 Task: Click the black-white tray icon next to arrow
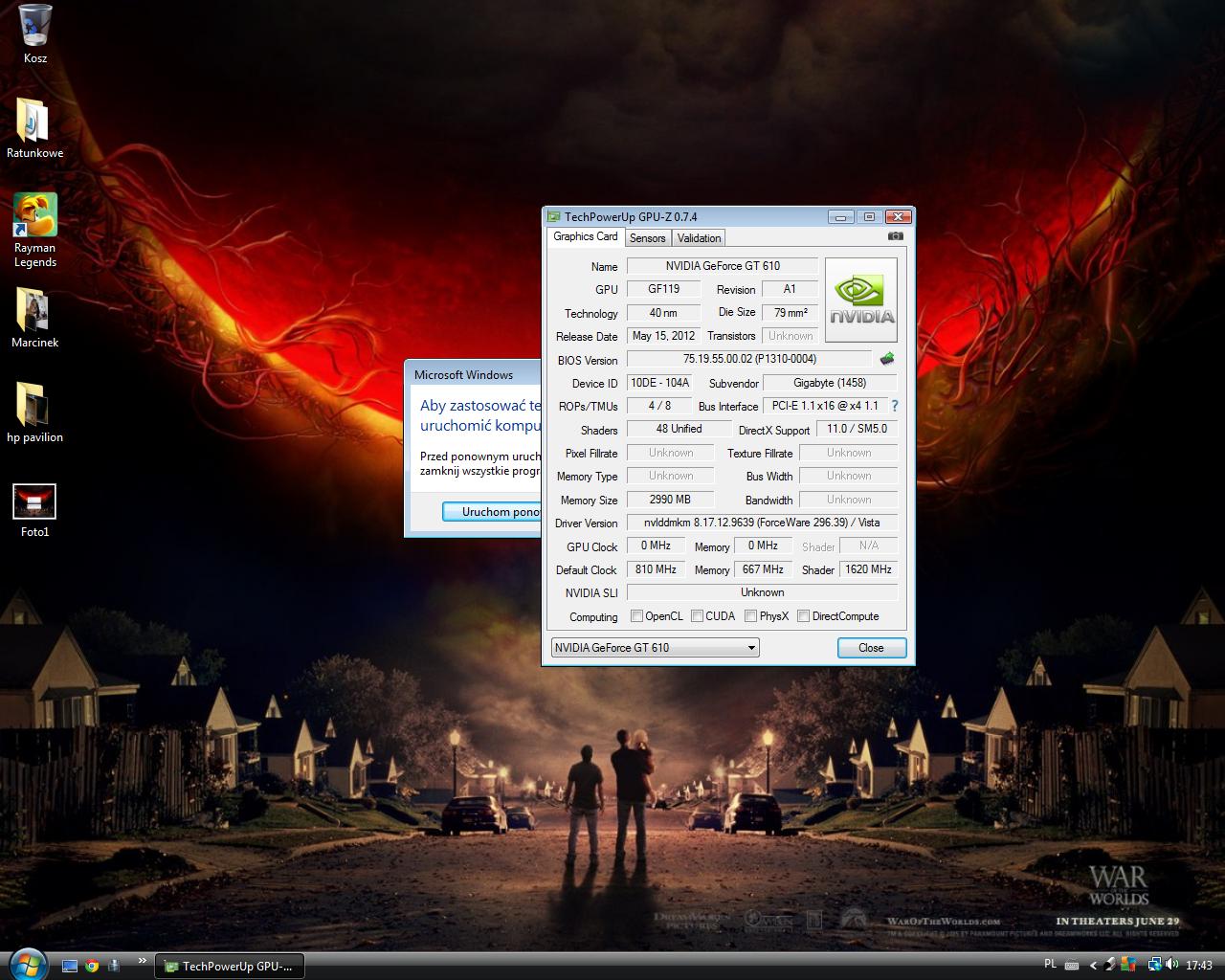point(1110,965)
